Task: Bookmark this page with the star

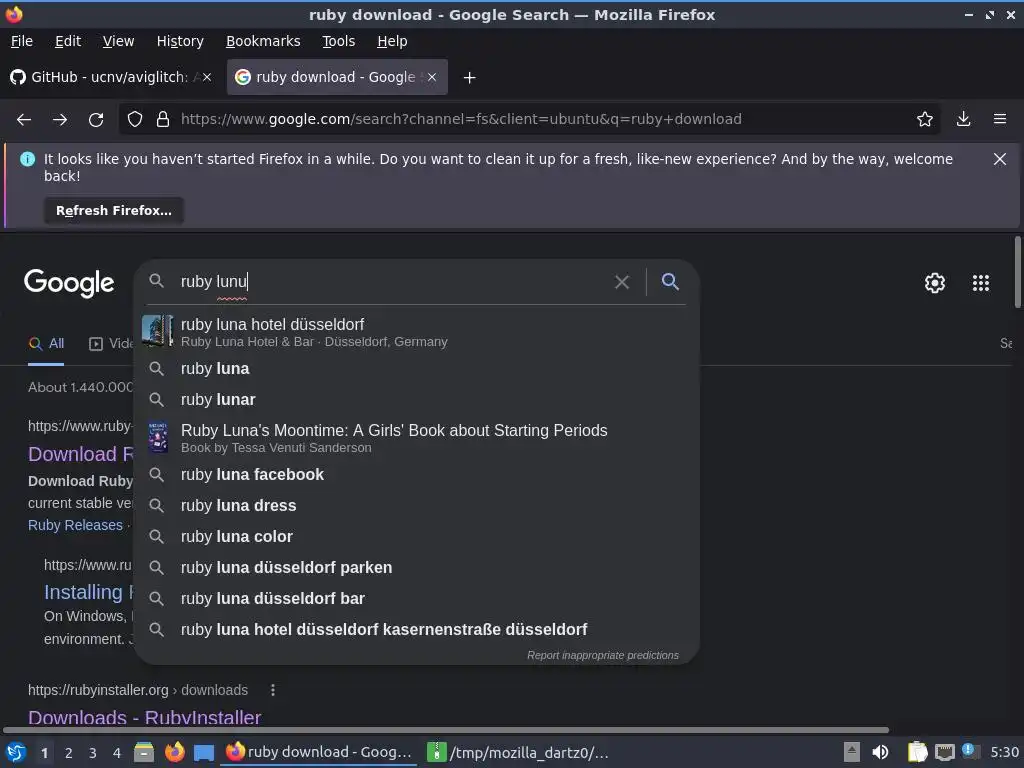Action: [924, 119]
